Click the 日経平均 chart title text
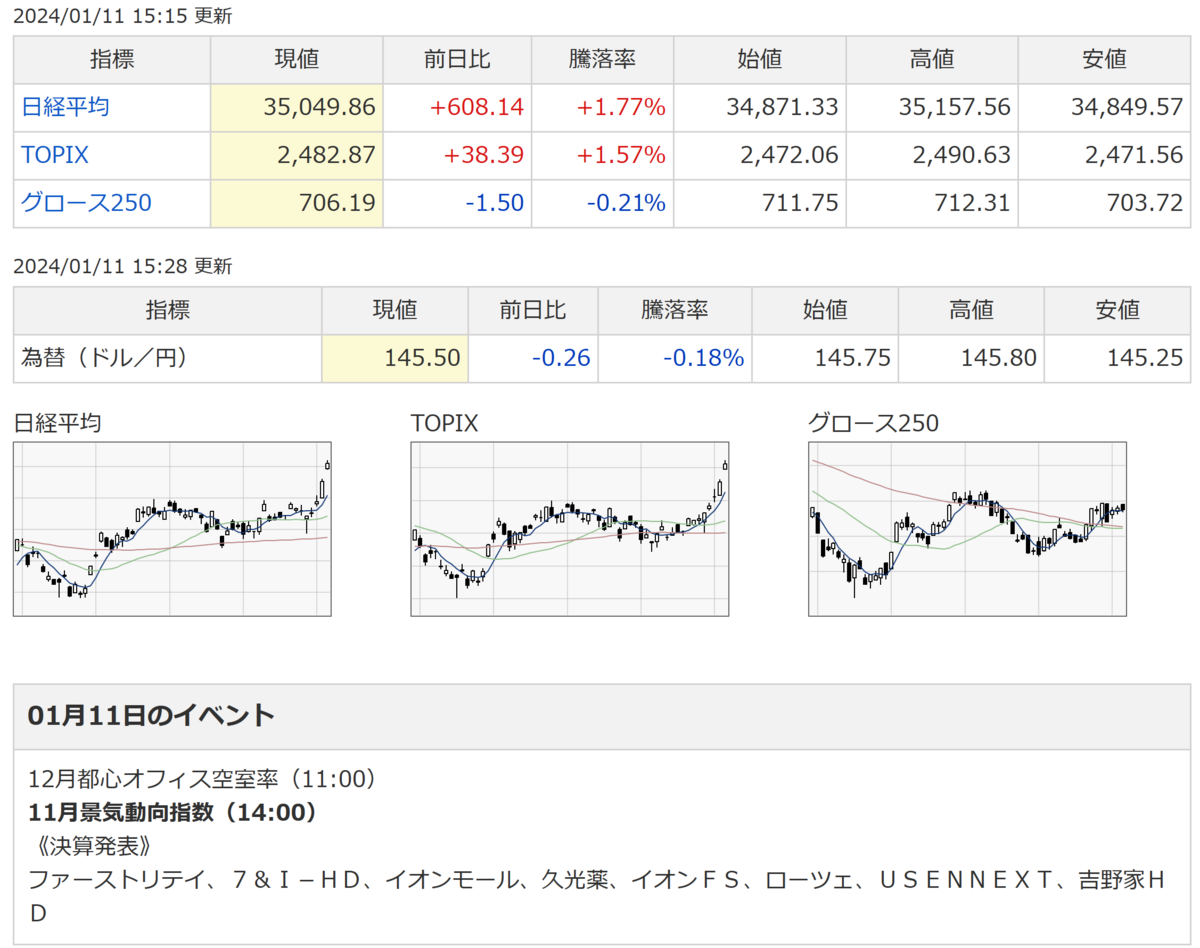 (x=57, y=423)
